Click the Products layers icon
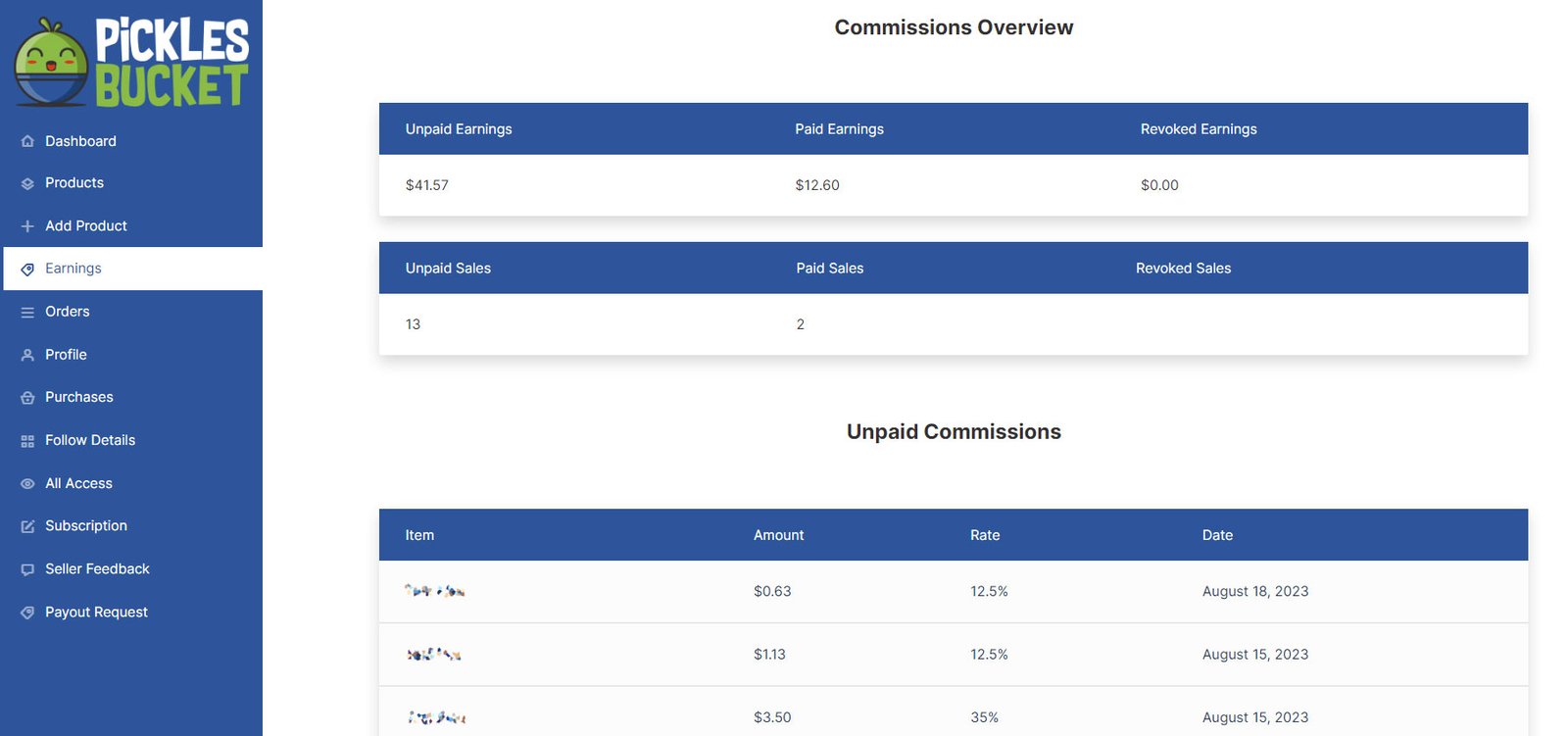1568x736 pixels. (x=27, y=183)
